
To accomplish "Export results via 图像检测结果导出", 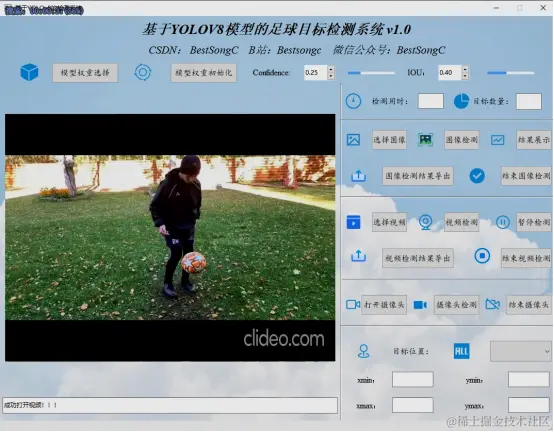I will pyautogui.click(x=418, y=176).
